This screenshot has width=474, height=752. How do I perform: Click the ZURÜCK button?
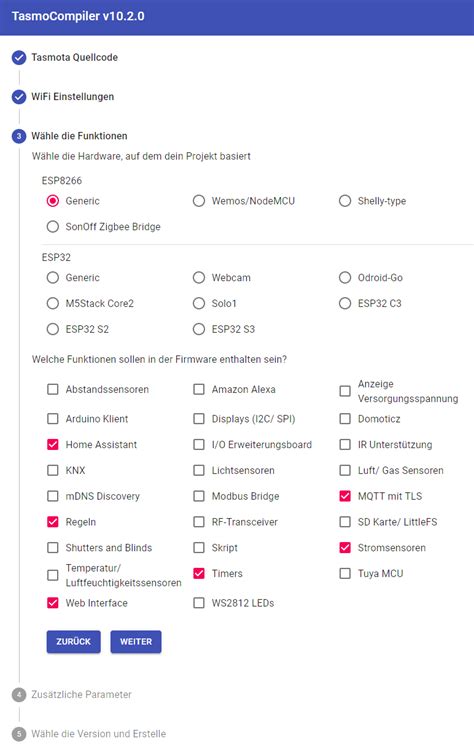coord(73,642)
